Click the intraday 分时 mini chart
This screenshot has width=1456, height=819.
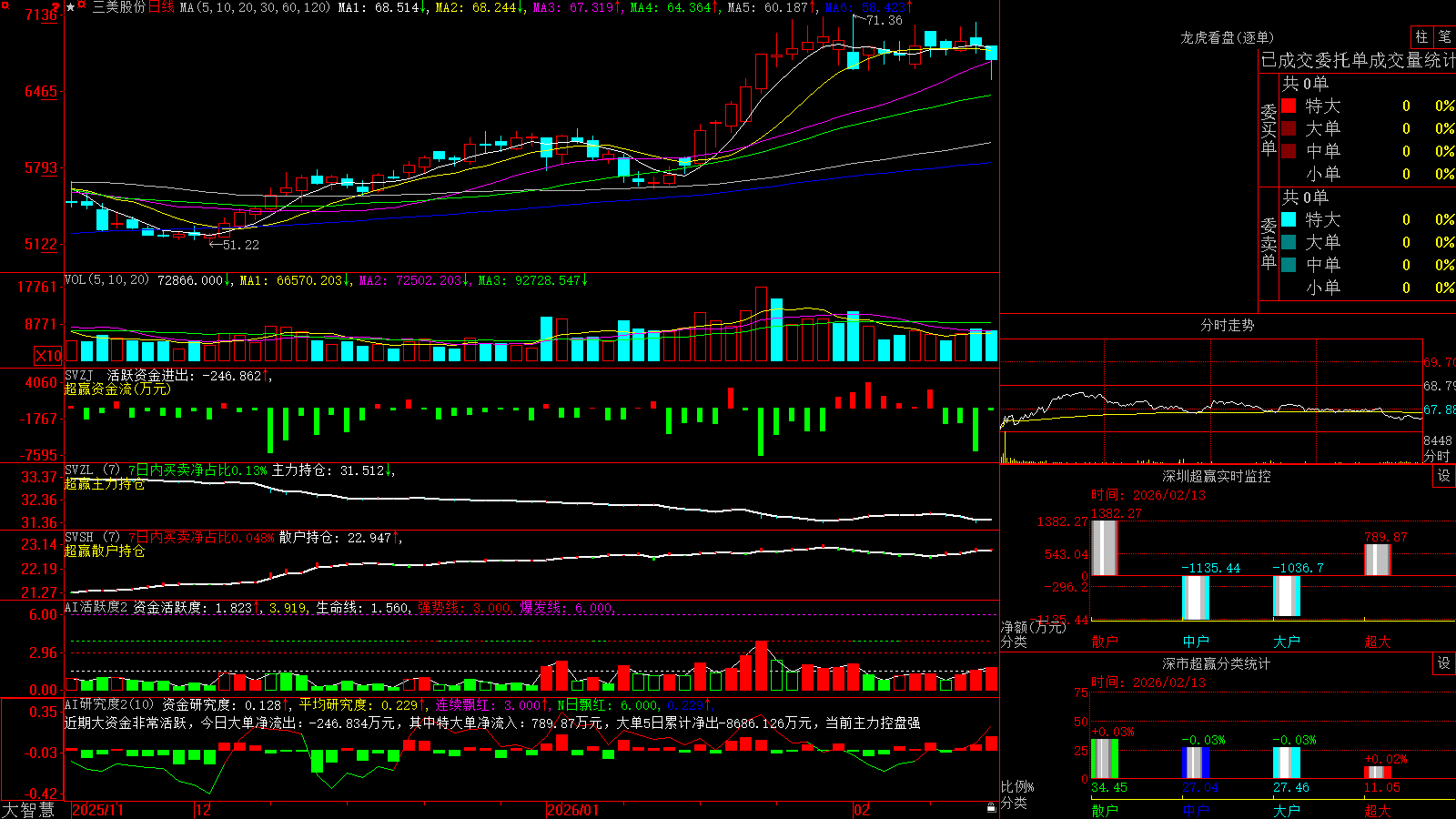(x=1211, y=400)
